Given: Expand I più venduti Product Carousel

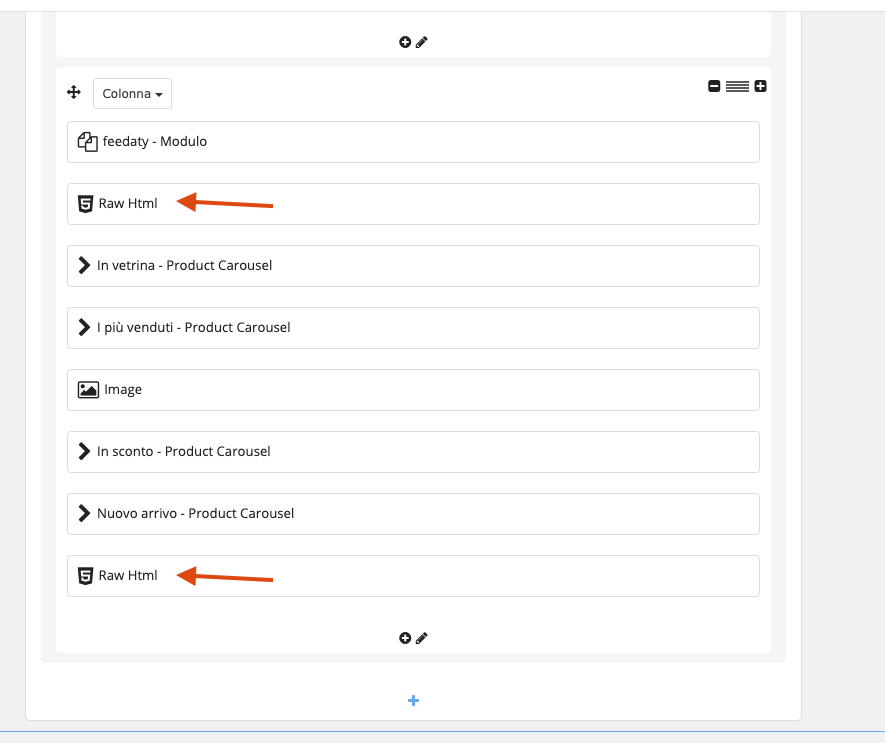Looking at the screenshot, I should tap(413, 328).
